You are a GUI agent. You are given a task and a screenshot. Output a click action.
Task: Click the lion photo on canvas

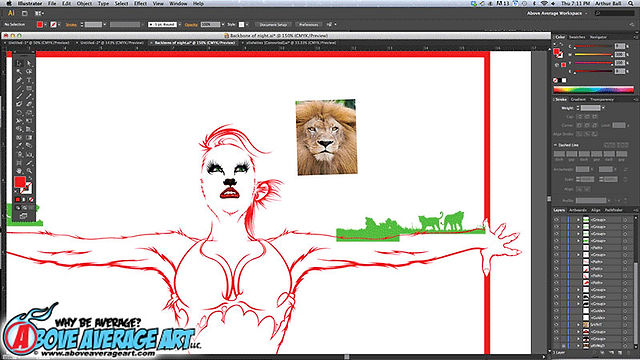(x=326, y=137)
